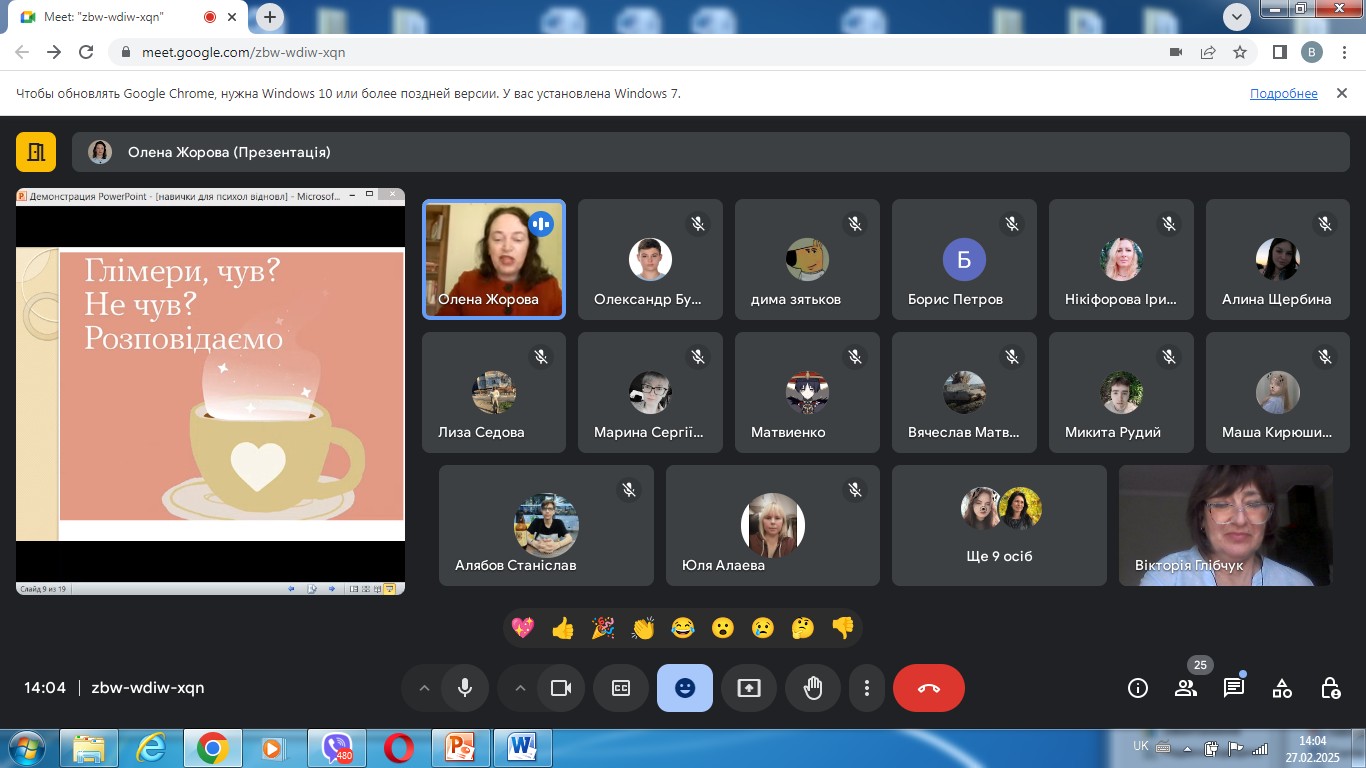Expand video settings arrow beside camera
The height and width of the screenshot is (768, 1366).
520,688
